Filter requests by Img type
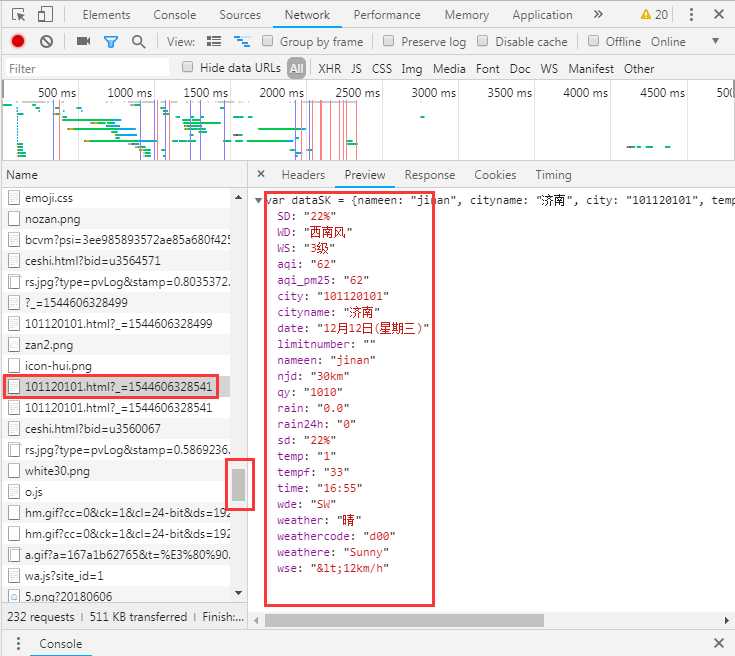Image resolution: width=735 pixels, height=656 pixels. (x=412, y=69)
